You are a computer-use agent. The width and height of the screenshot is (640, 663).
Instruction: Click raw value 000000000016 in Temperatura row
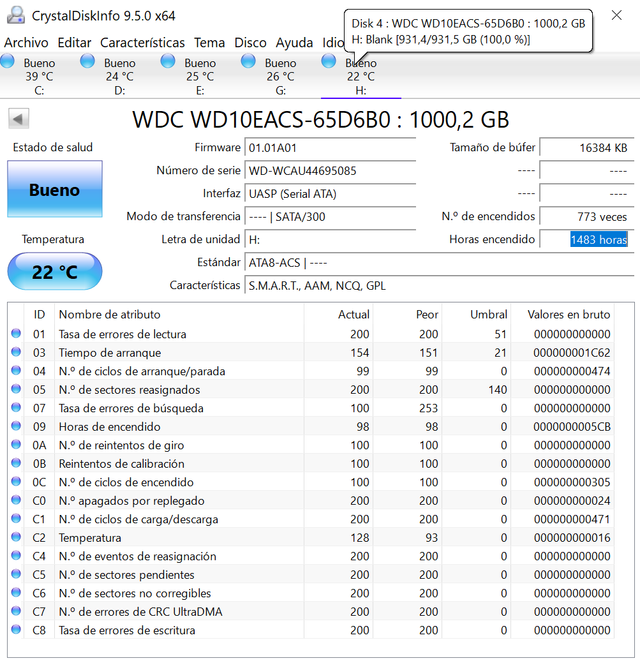(572, 538)
